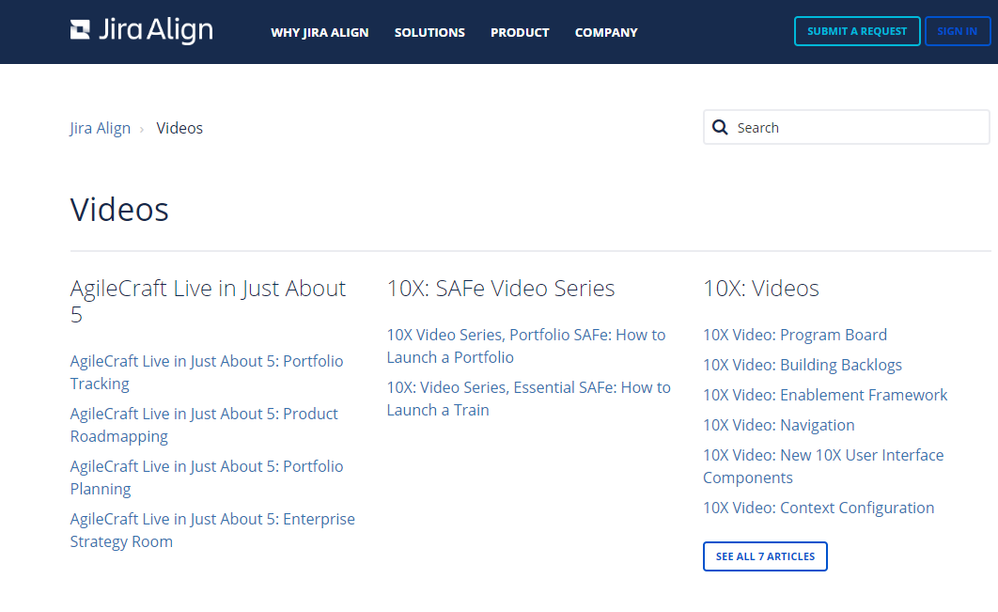998x612 pixels.
Task: Click the search magnifier icon
Action: coord(720,127)
